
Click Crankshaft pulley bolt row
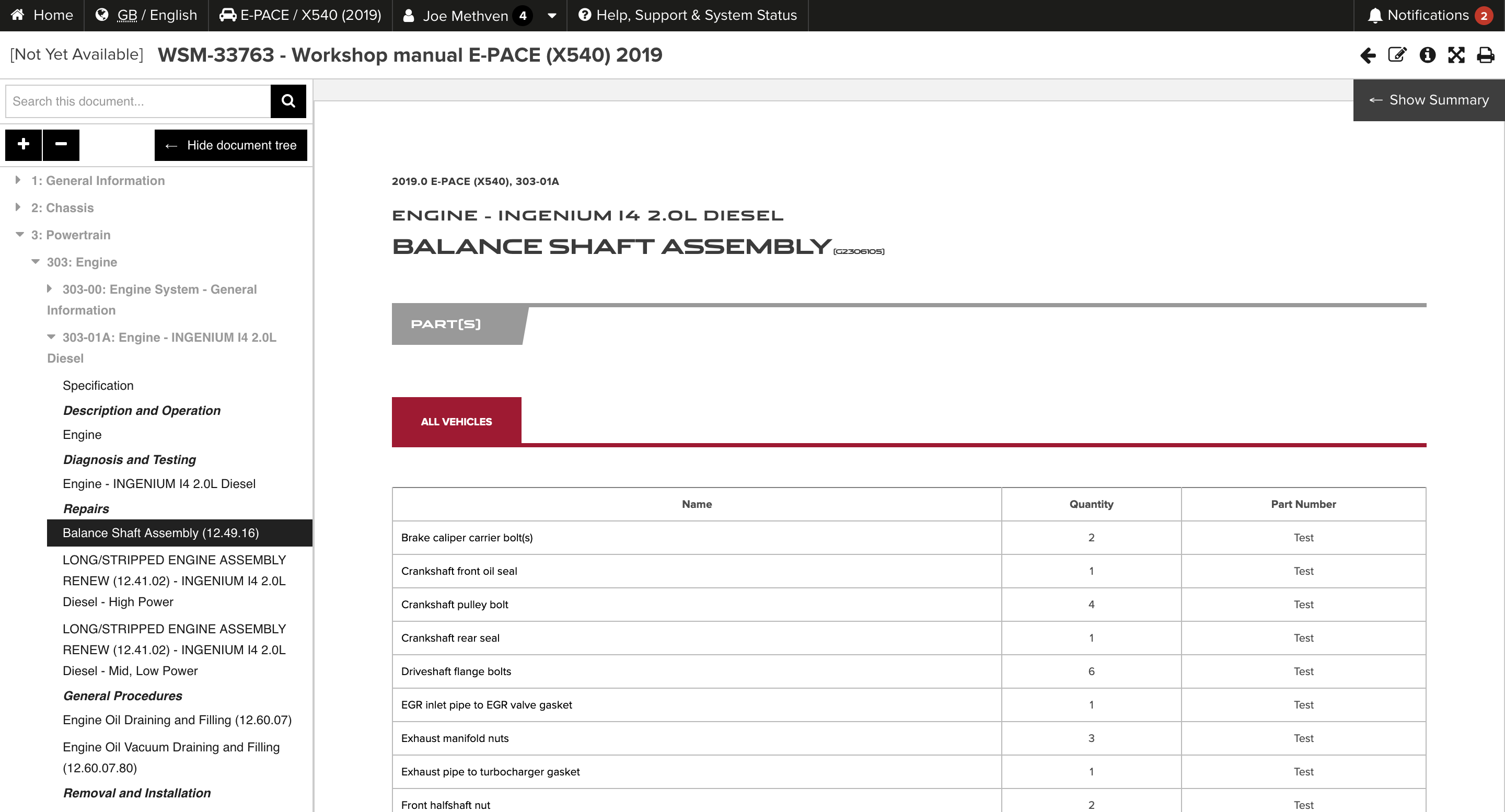[x=909, y=604]
